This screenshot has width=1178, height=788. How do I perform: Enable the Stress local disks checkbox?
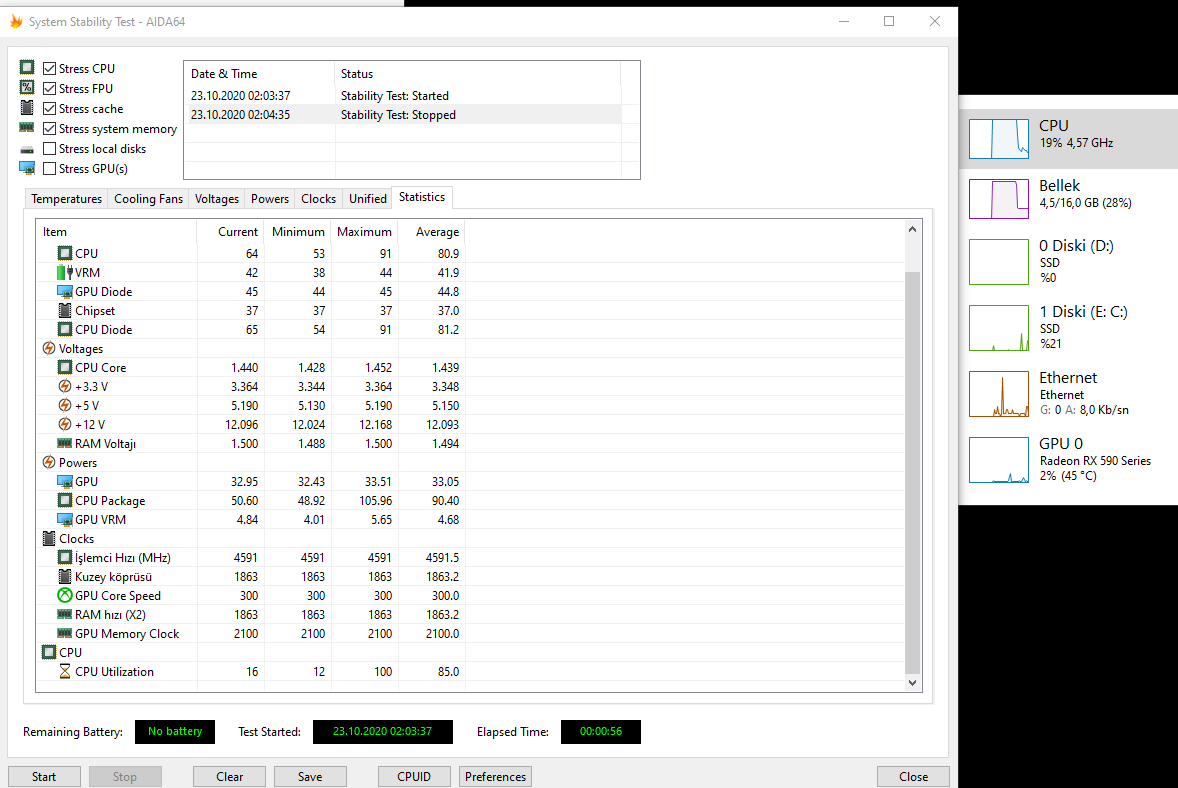click(50, 149)
